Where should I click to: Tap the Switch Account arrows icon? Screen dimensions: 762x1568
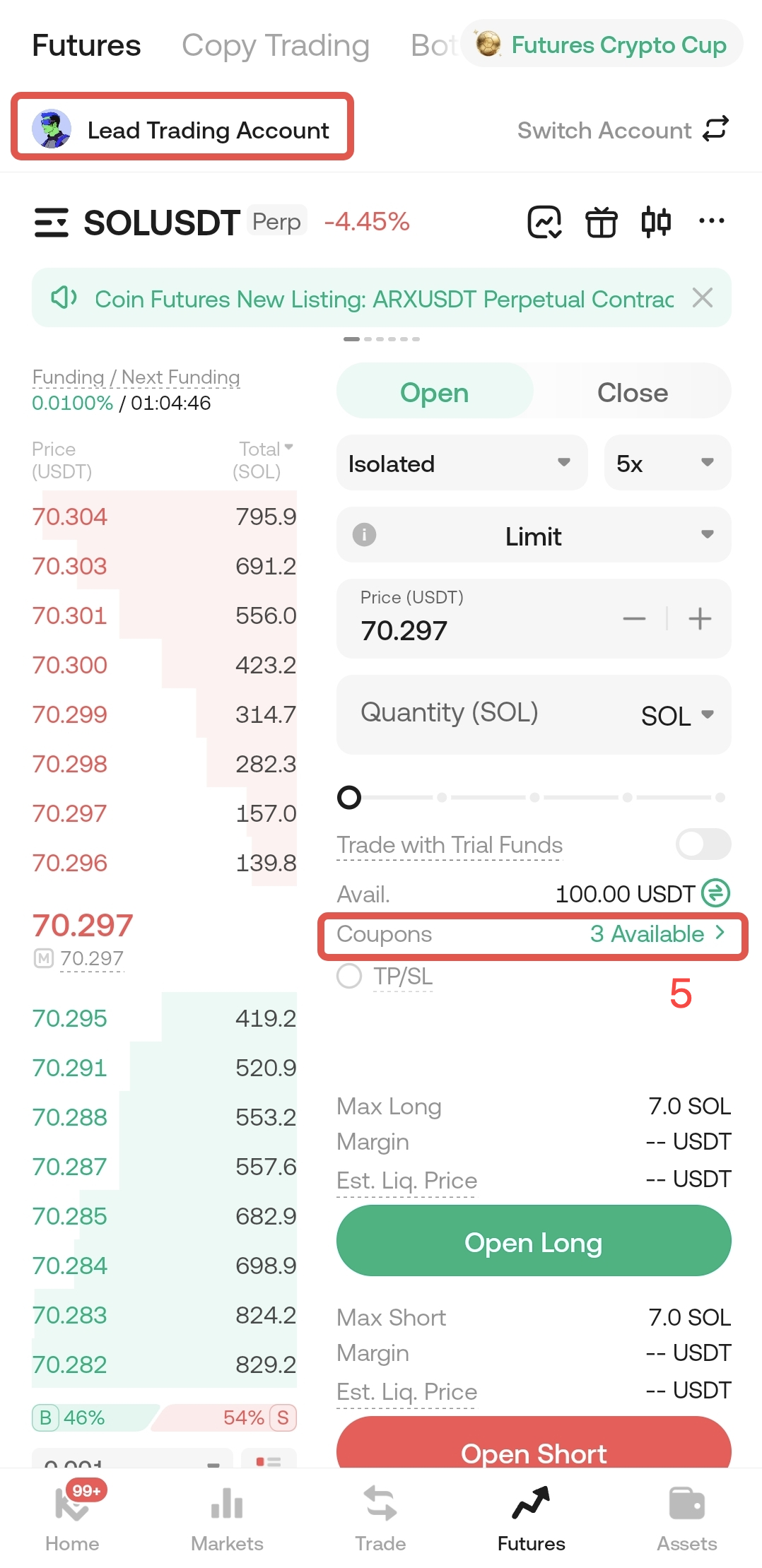(x=715, y=129)
